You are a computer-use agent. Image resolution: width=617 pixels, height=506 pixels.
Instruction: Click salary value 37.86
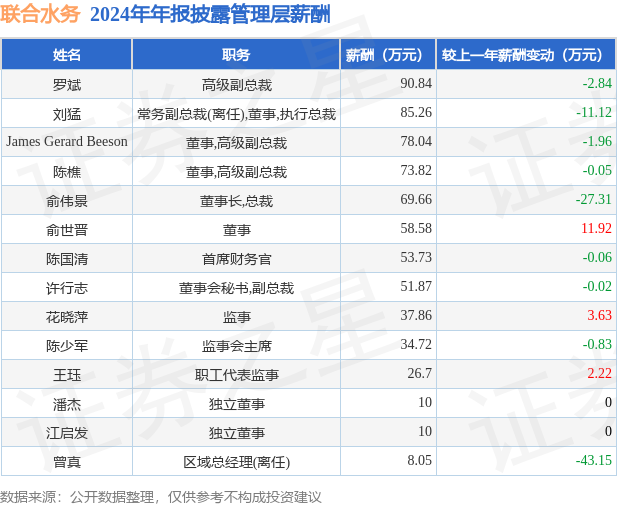pos(416,315)
